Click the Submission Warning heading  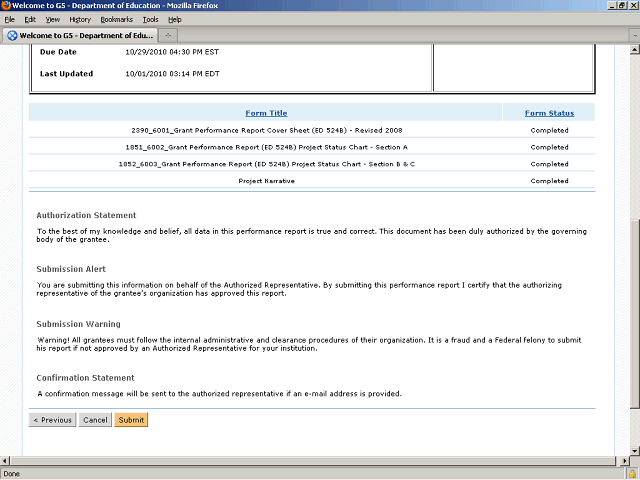point(78,324)
